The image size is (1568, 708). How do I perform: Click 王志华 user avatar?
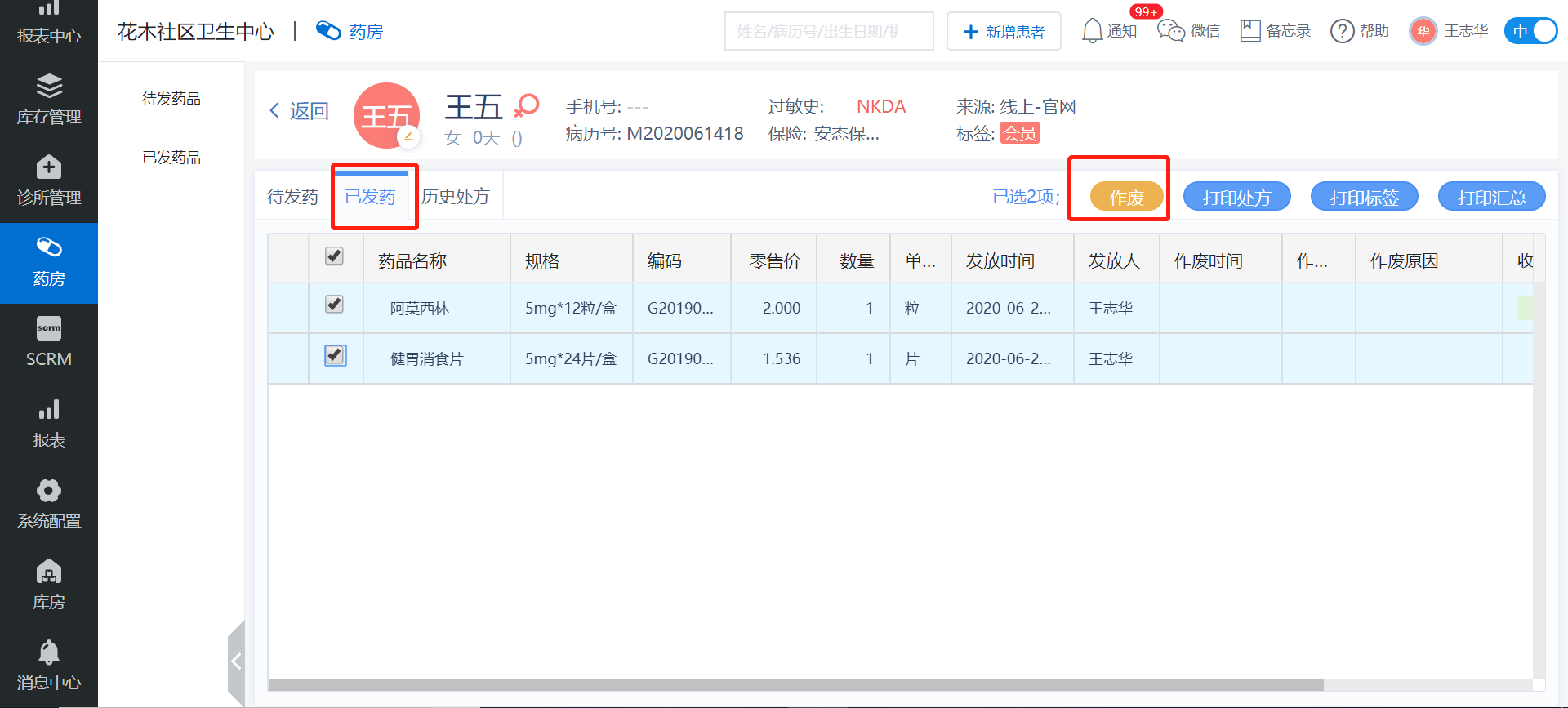(x=1423, y=31)
